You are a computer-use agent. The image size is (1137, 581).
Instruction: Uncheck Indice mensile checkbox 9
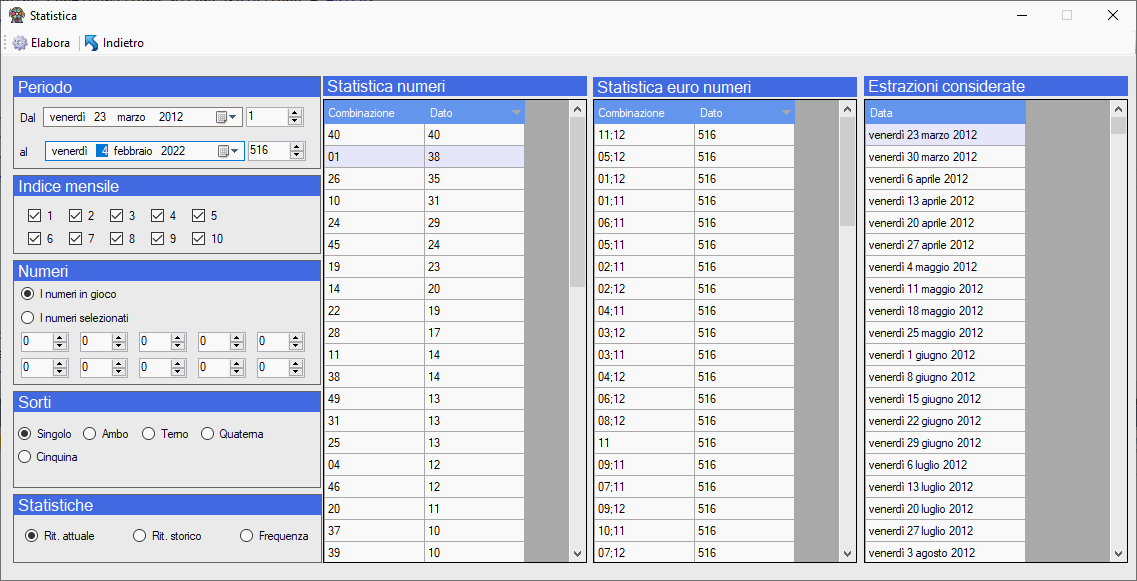157,238
